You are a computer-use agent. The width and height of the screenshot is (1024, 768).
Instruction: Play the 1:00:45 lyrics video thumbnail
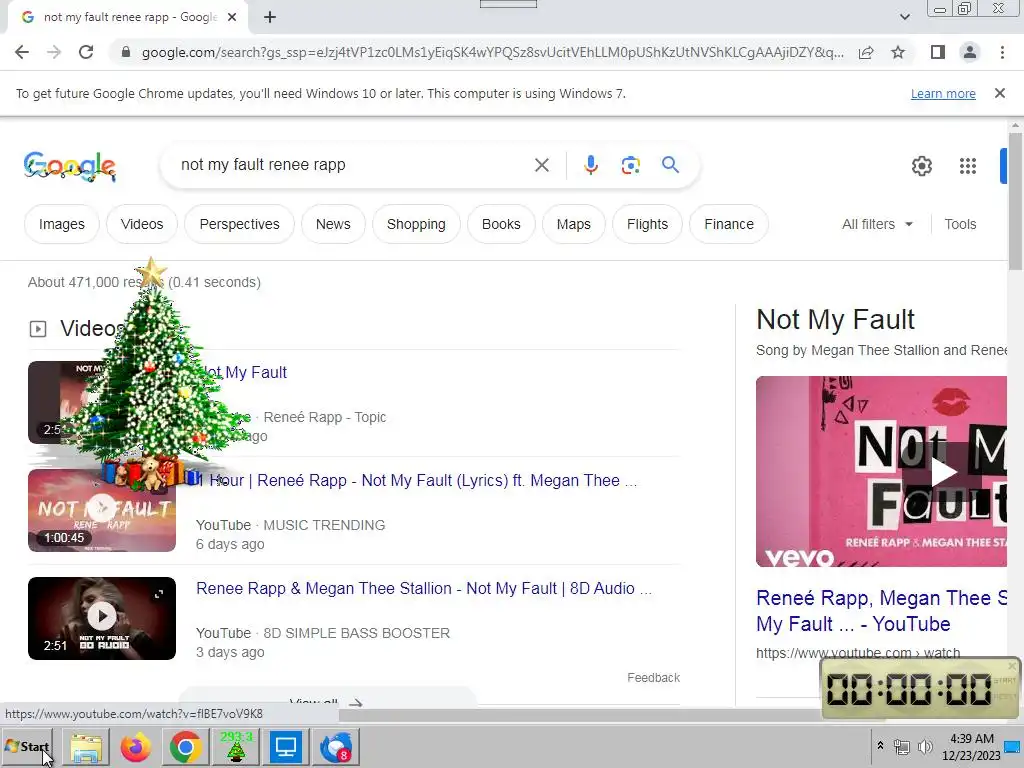pos(102,510)
